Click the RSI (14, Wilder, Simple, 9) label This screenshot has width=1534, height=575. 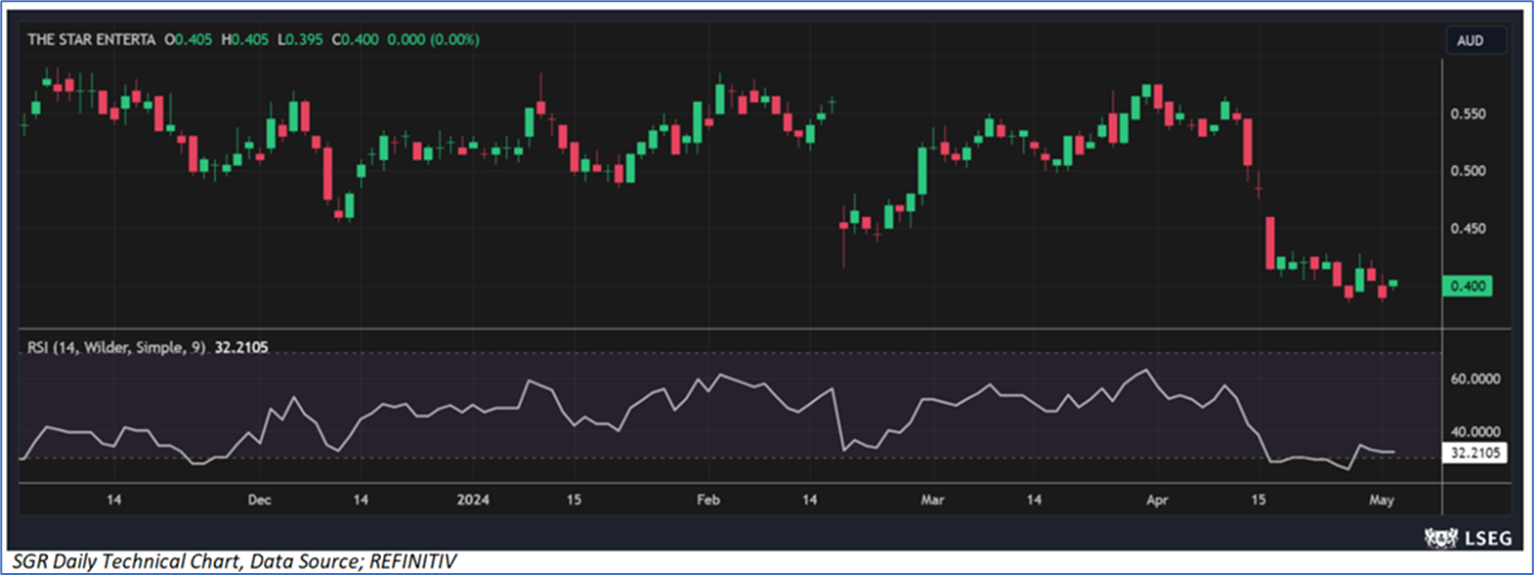click(x=117, y=347)
